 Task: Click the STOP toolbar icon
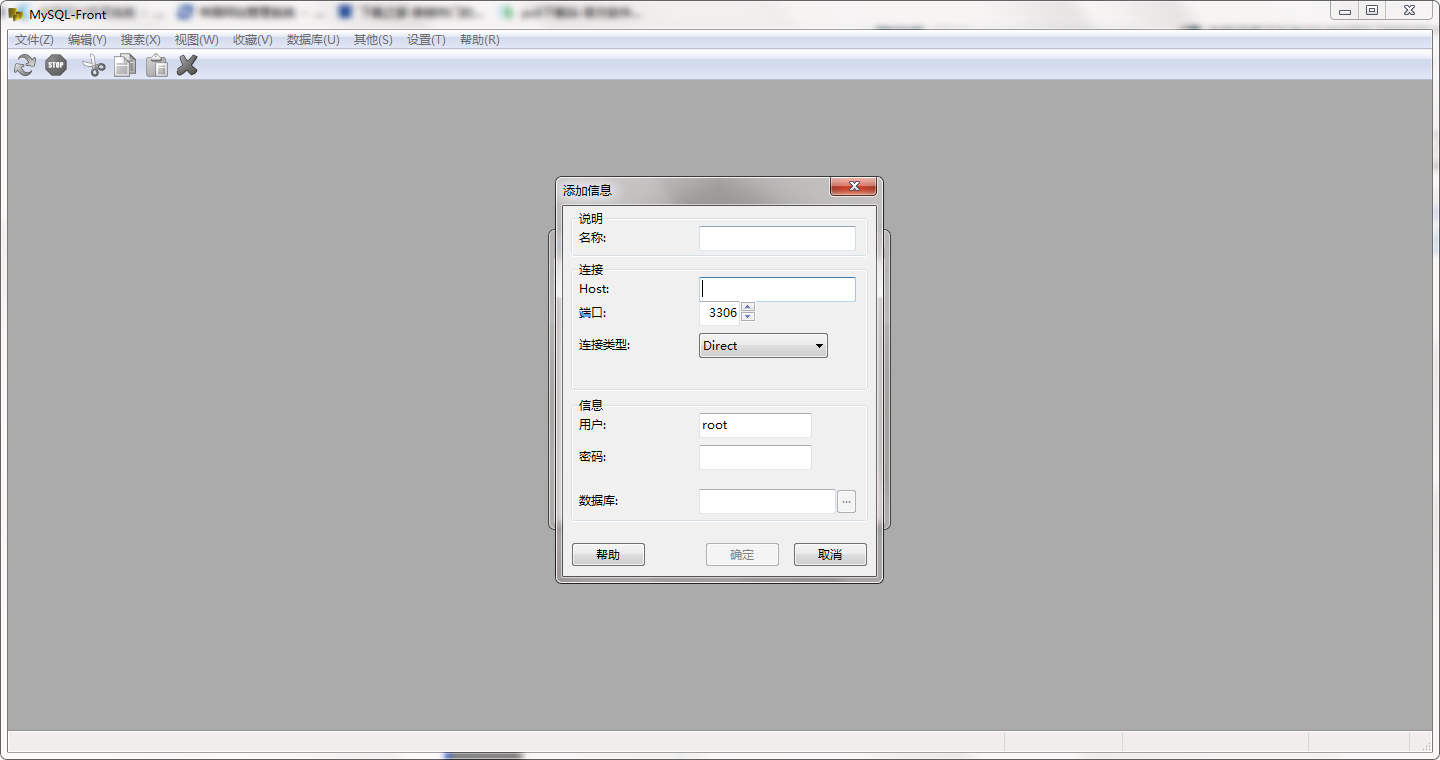click(x=56, y=66)
